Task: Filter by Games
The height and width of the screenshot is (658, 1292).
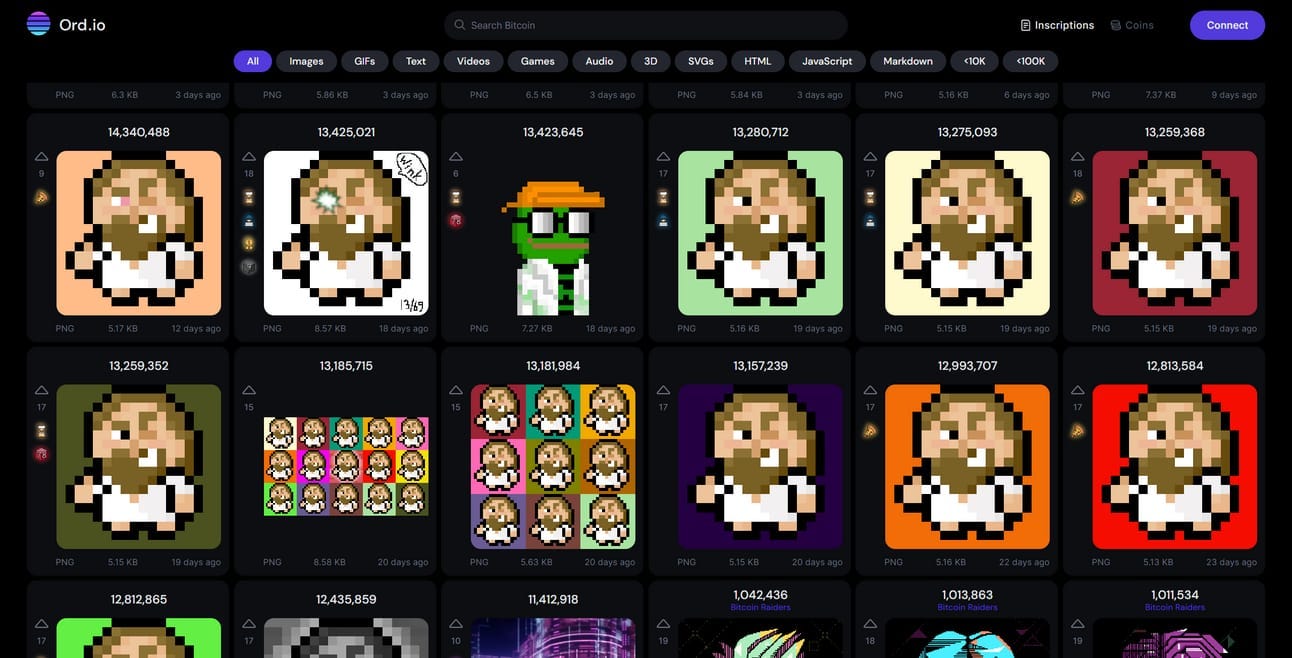Action: click(537, 61)
